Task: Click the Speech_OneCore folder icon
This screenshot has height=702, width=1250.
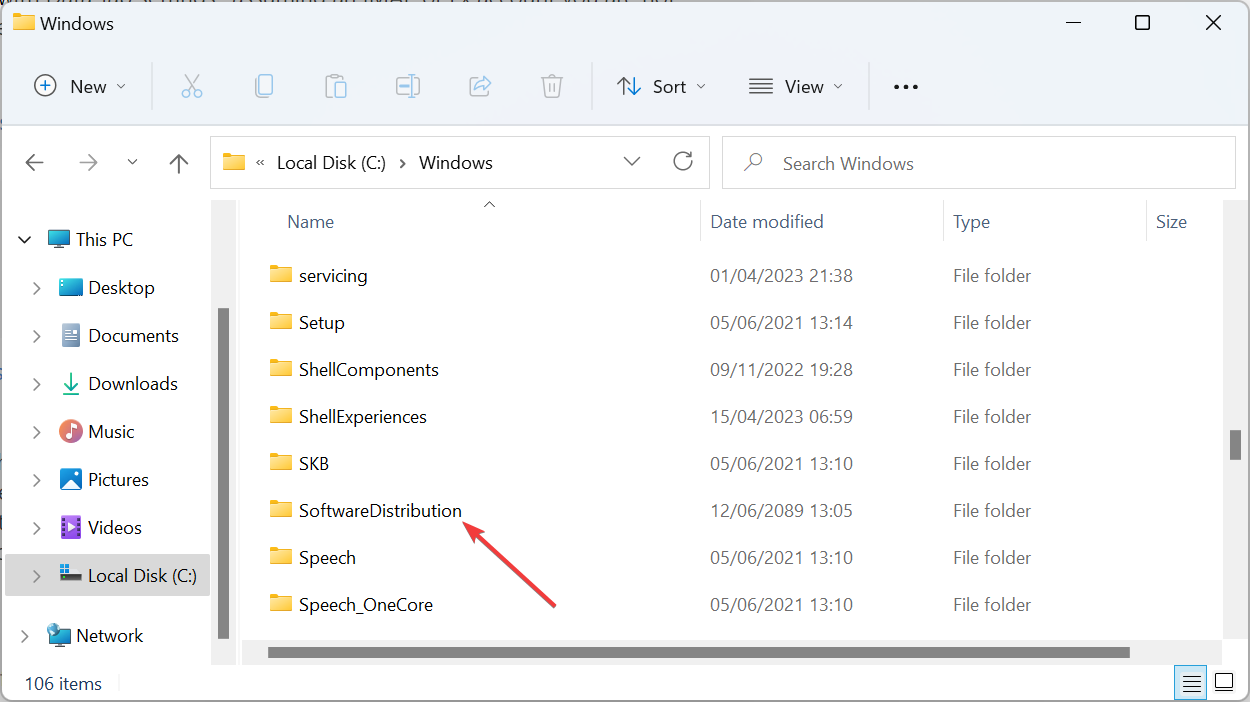Action: (x=280, y=603)
